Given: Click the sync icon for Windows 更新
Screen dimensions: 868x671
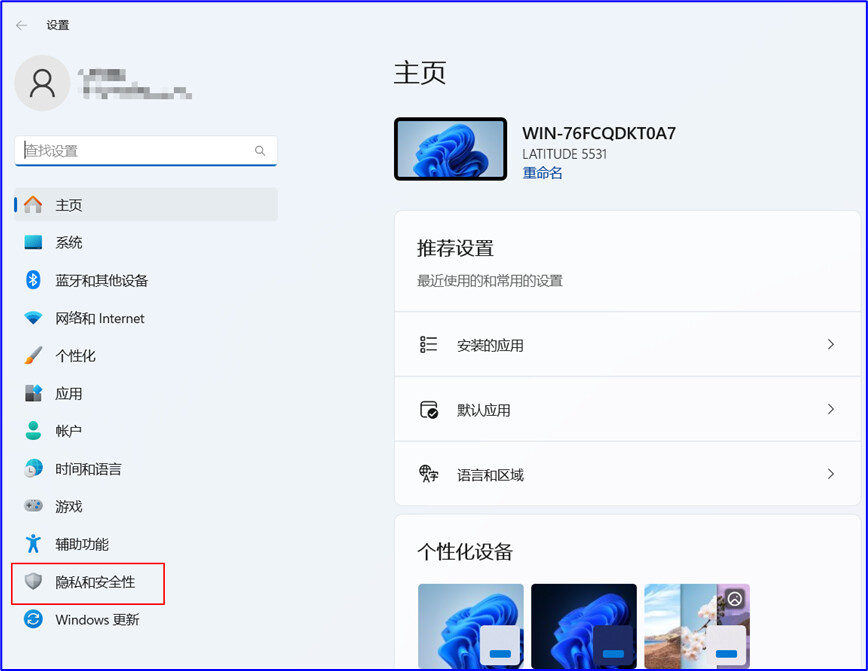Looking at the screenshot, I should click(x=33, y=619).
